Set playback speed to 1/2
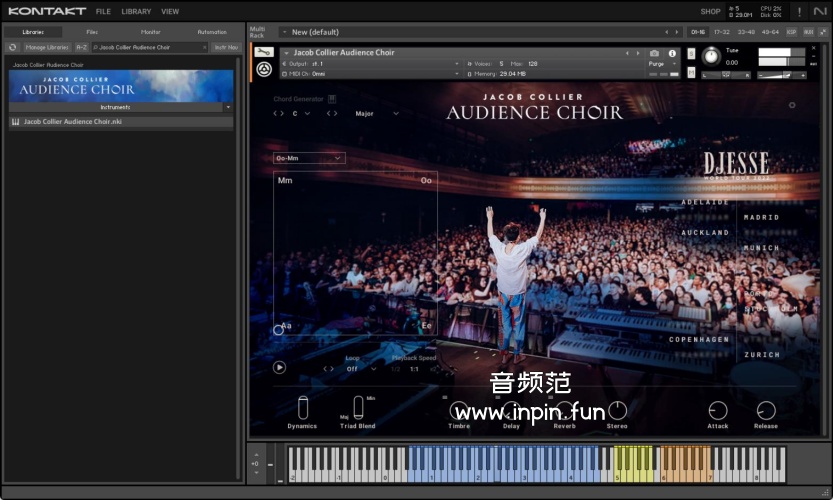The image size is (833, 500). click(395, 369)
